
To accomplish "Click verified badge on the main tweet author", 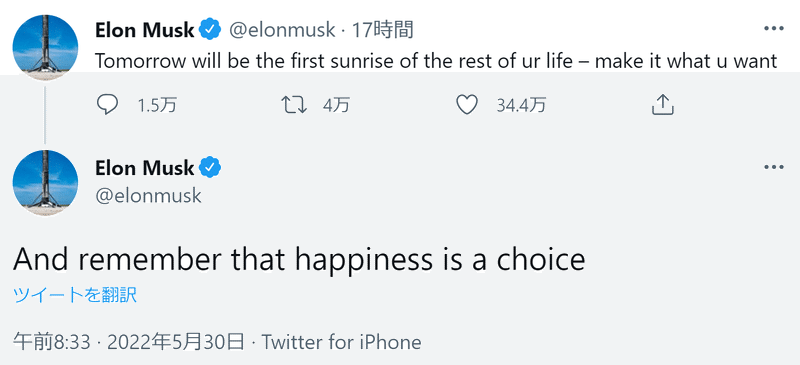I will click(210, 167).
